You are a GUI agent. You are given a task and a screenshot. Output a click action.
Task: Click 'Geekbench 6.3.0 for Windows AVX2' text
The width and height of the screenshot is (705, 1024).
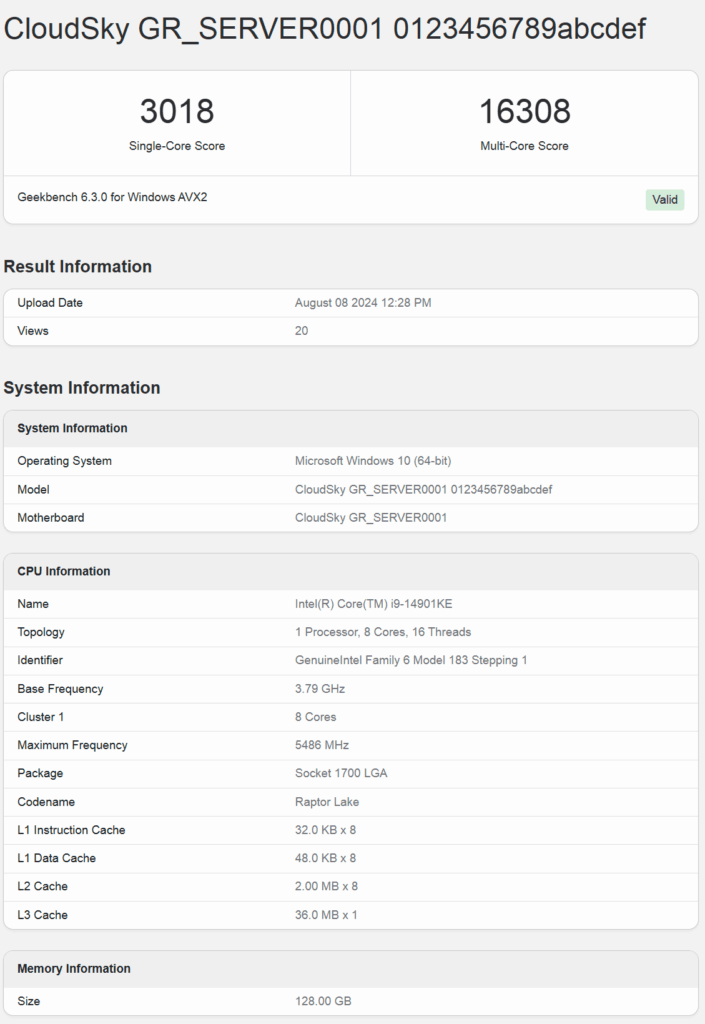point(112,197)
